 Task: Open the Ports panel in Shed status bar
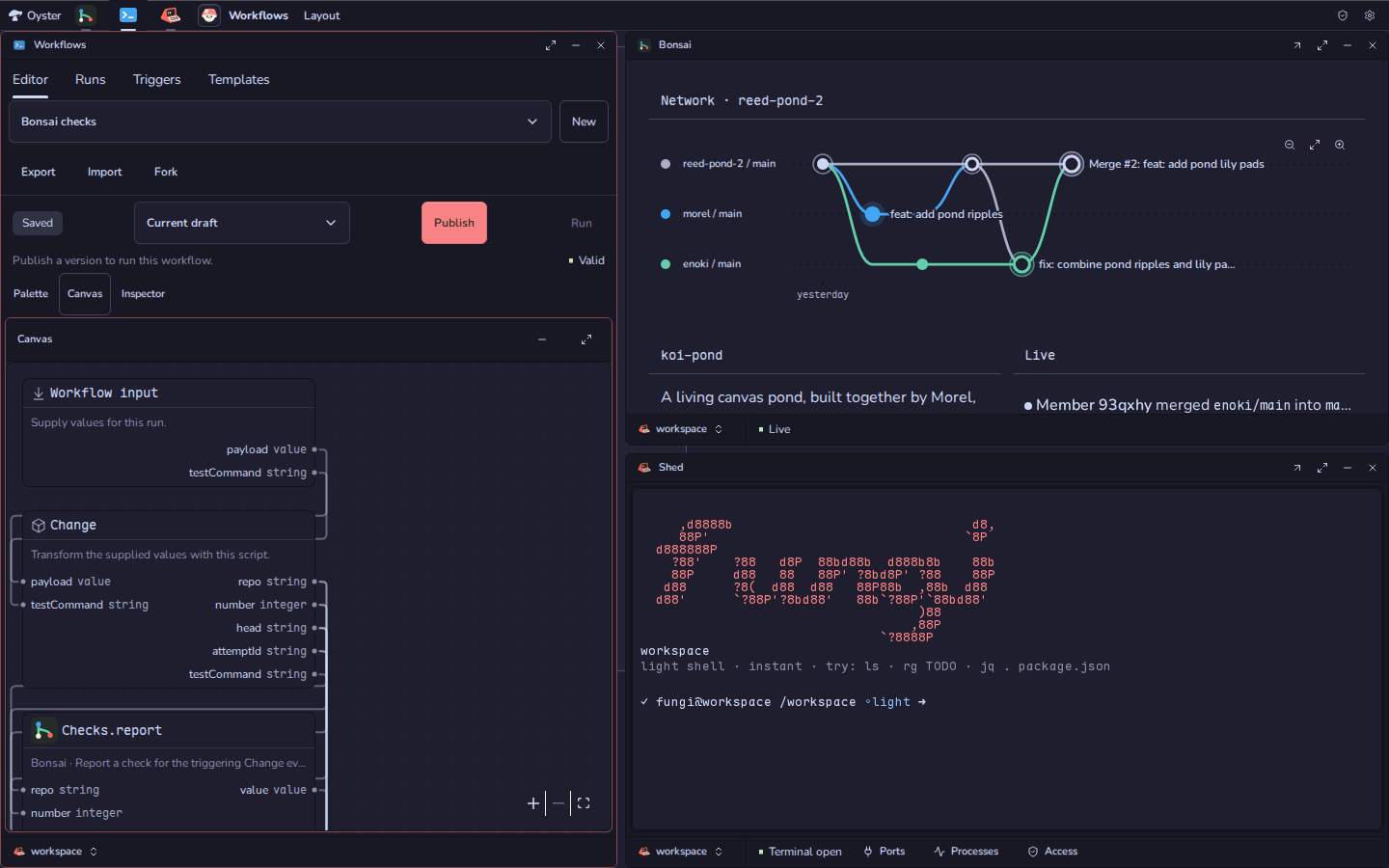pos(885,852)
